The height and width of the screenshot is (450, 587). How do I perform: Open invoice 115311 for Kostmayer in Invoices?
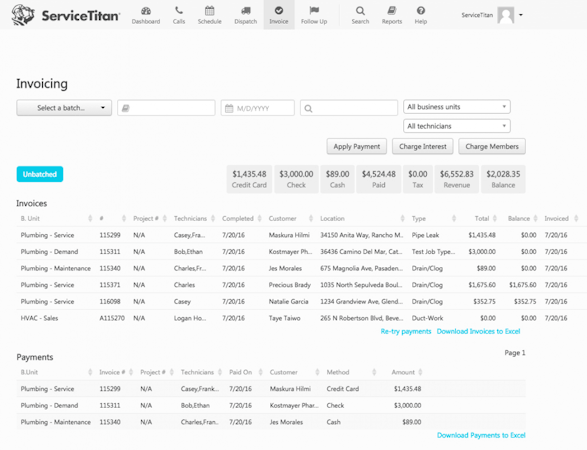pyautogui.click(x=110, y=252)
